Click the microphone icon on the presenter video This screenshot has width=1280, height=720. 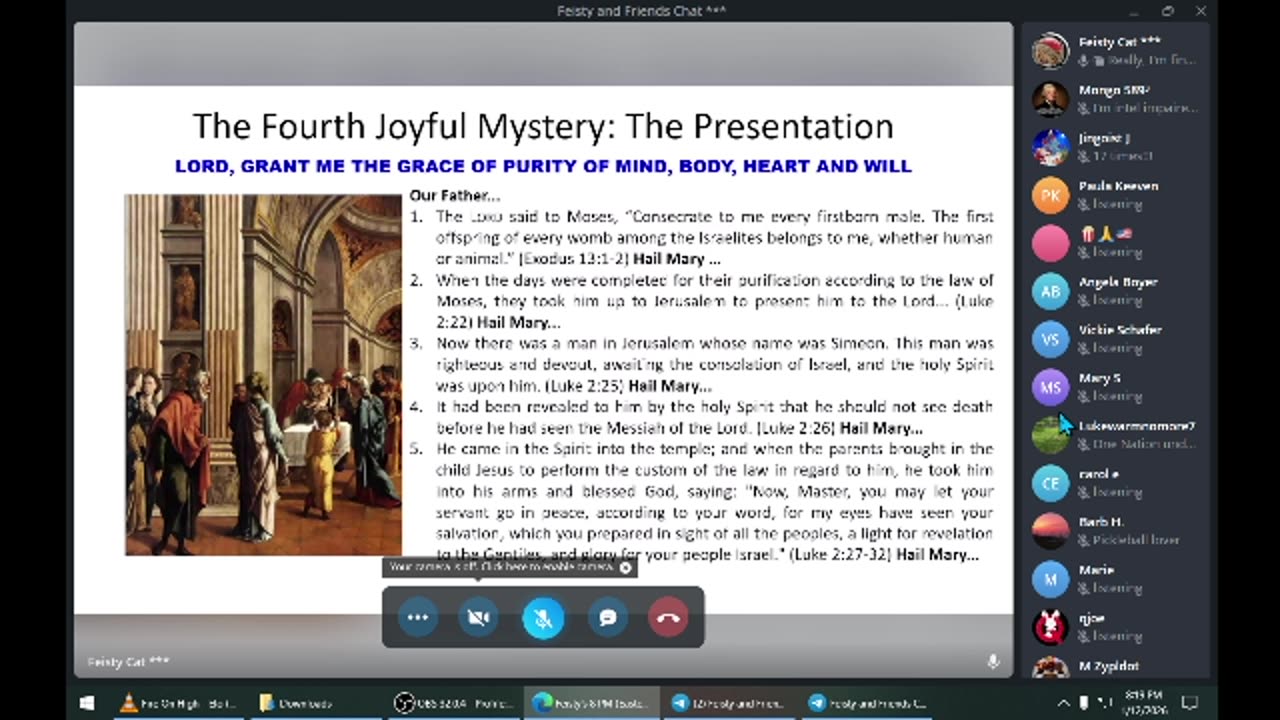tap(993, 662)
